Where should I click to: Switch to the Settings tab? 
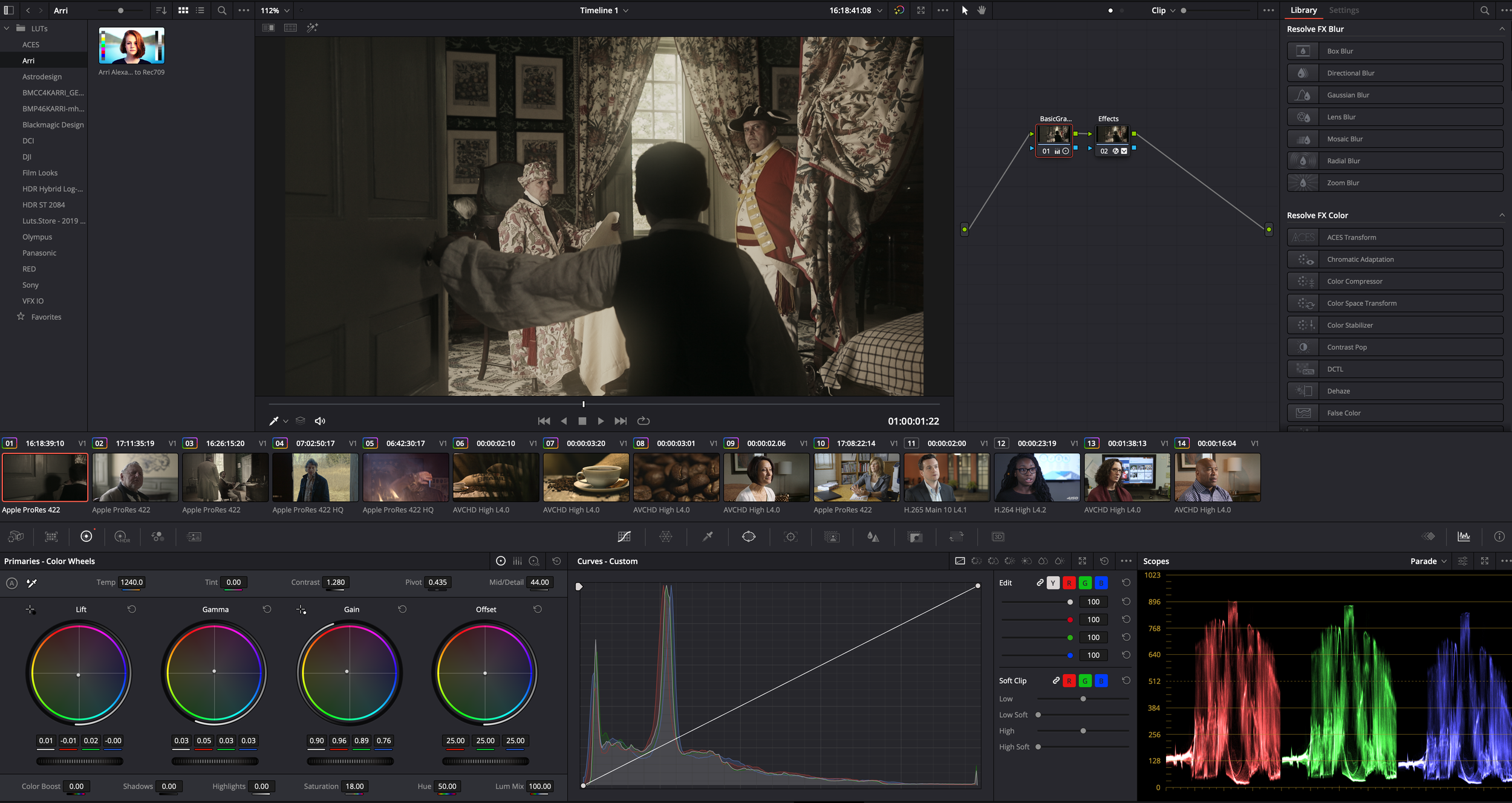(1344, 10)
